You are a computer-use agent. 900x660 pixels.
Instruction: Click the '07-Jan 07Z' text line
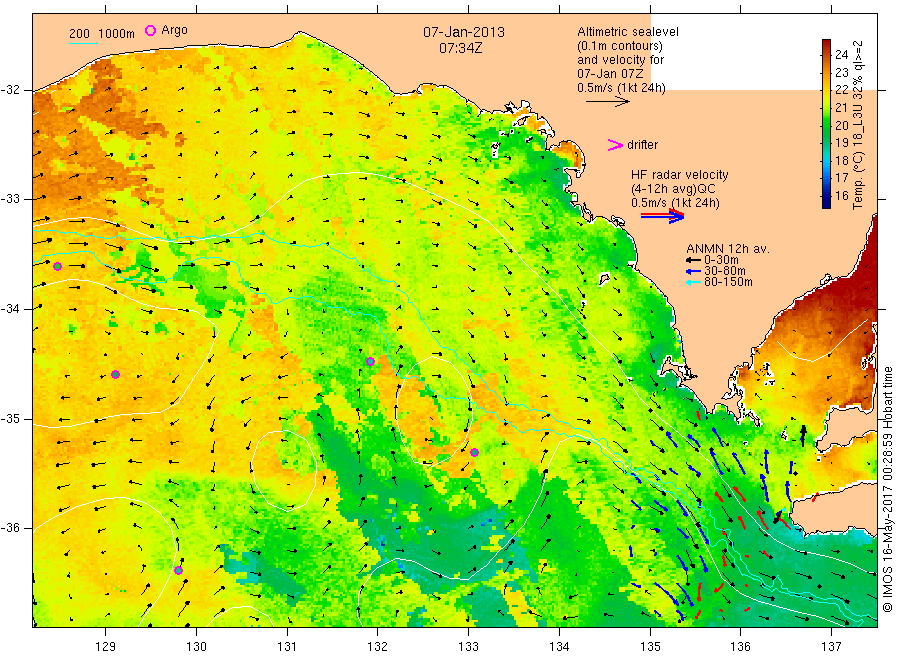point(610,74)
